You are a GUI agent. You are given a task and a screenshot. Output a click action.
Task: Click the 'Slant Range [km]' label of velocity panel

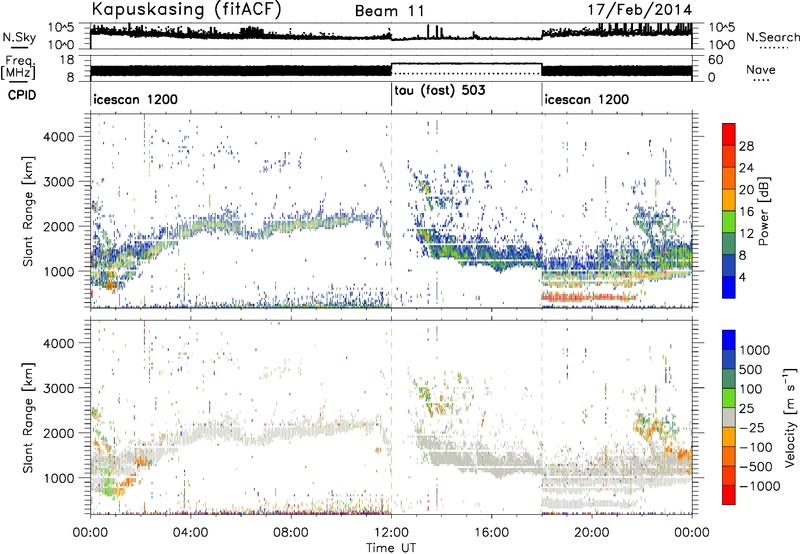tap(29, 417)
